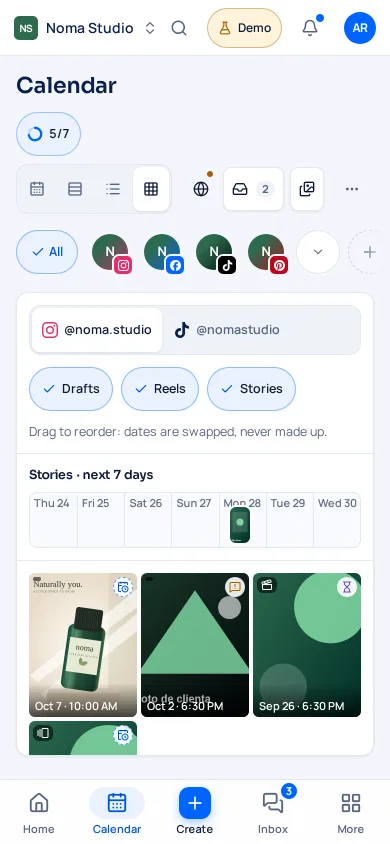Viewport: 390px width, 844px height.
Task: Click carousel icon on the bottom partial post
Action: pos(42,733)
